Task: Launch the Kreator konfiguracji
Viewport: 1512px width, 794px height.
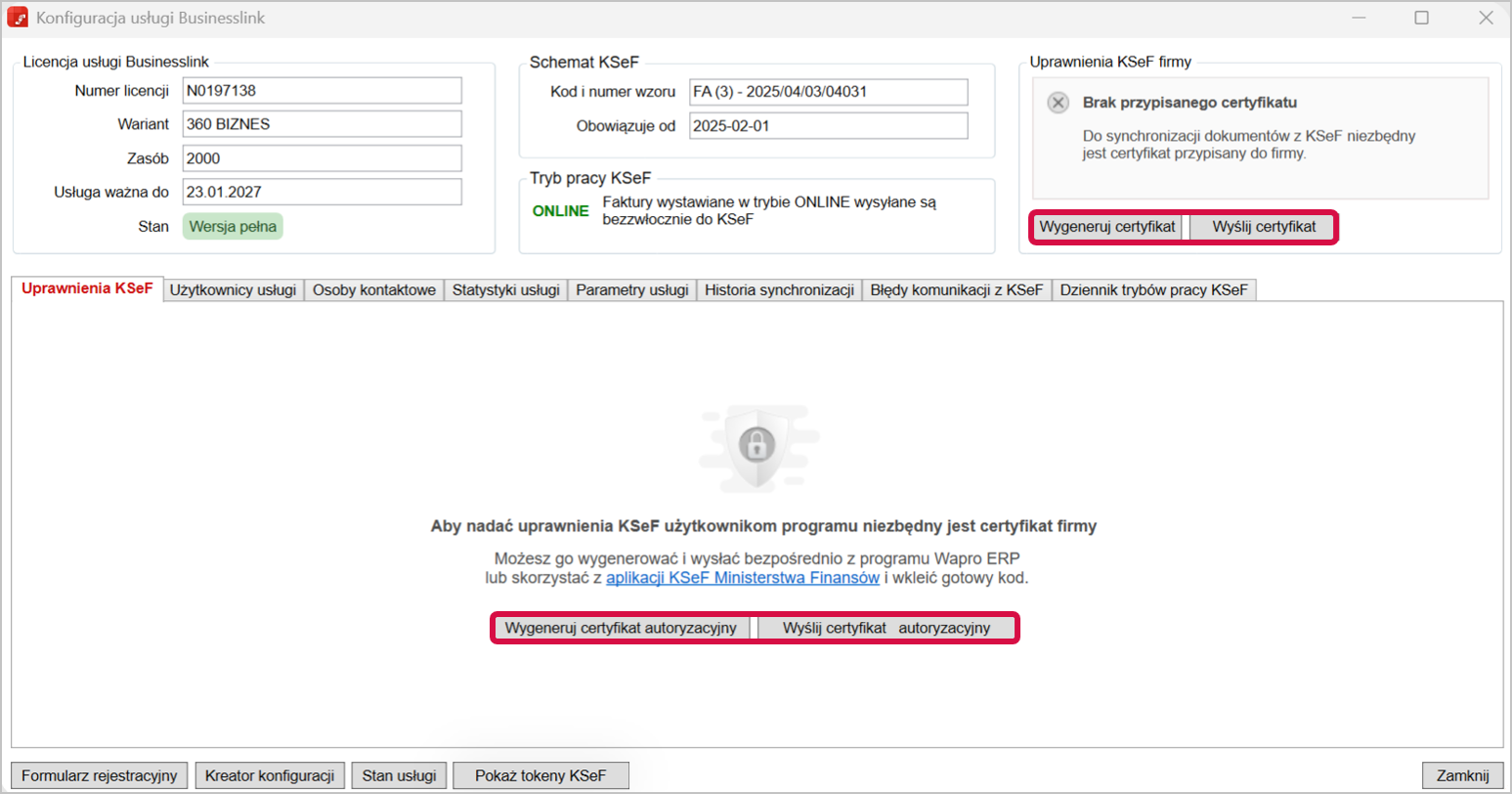Action: (270, 775)
